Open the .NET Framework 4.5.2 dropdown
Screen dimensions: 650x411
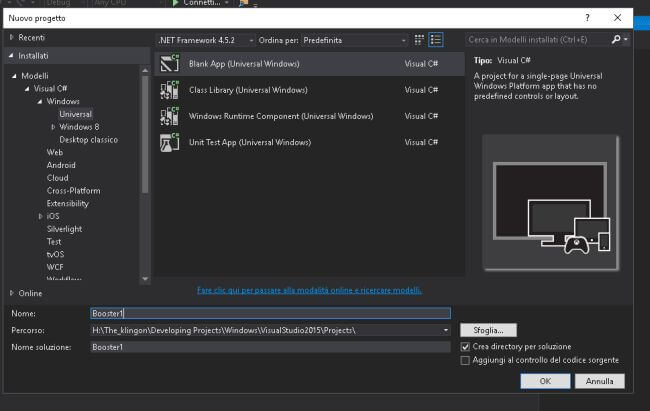(206, 40)
